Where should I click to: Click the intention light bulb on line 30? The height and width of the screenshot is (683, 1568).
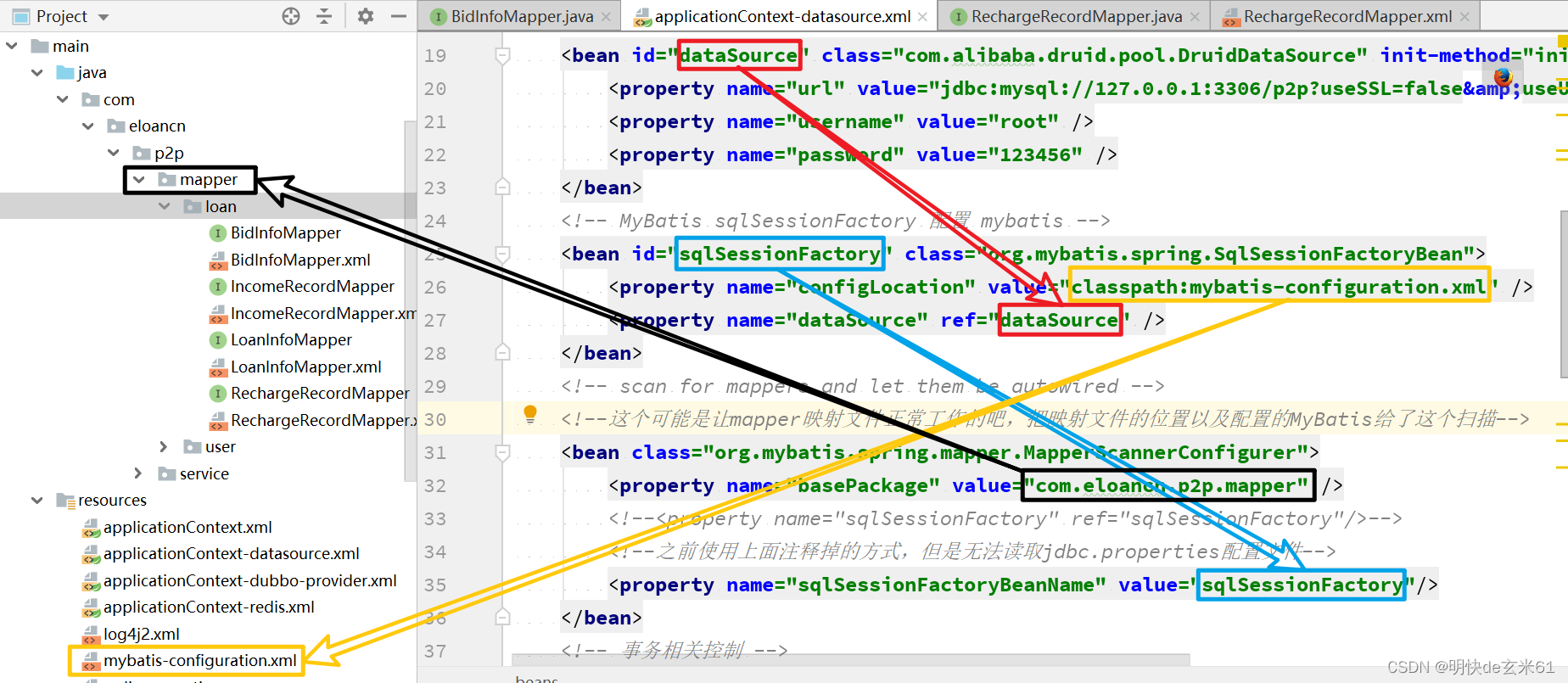[530, 414]
